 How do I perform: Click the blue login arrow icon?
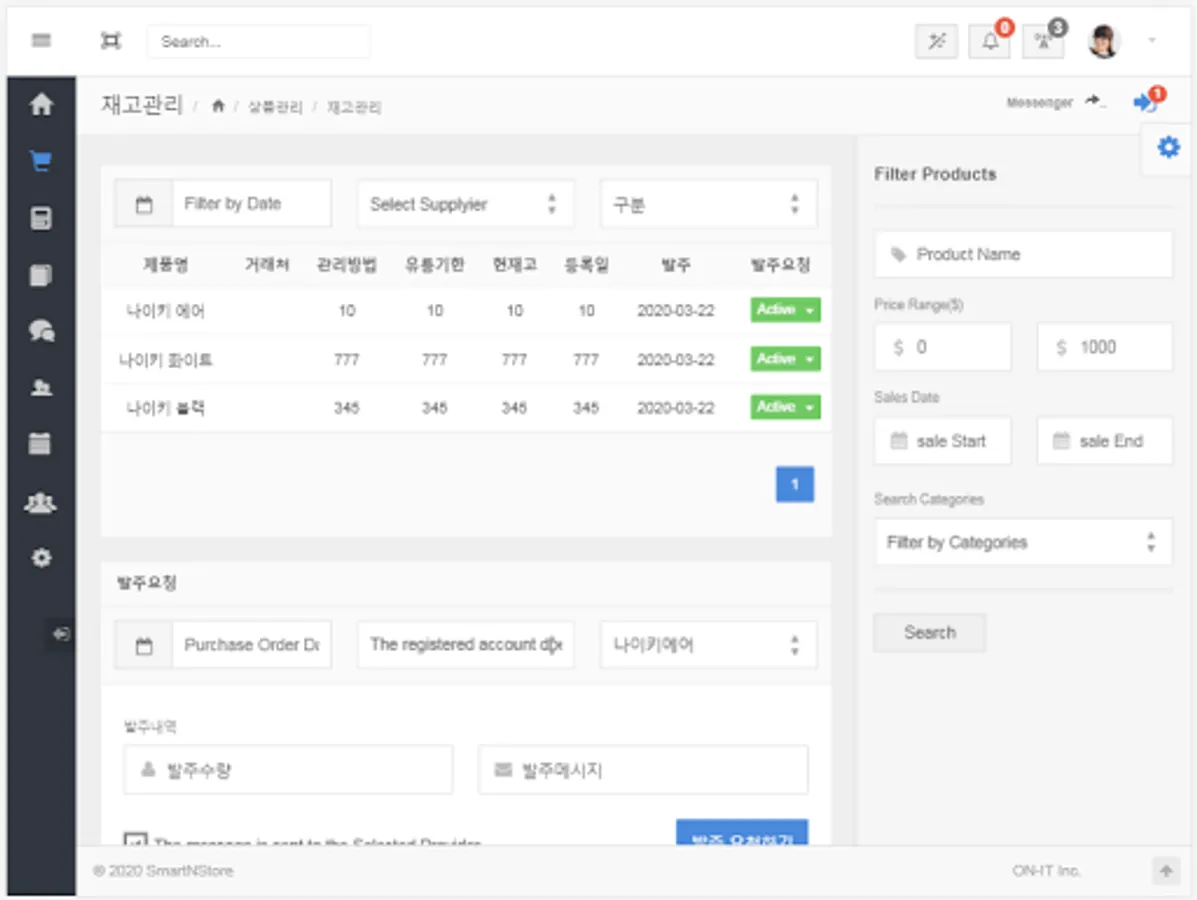[1145, 102]
